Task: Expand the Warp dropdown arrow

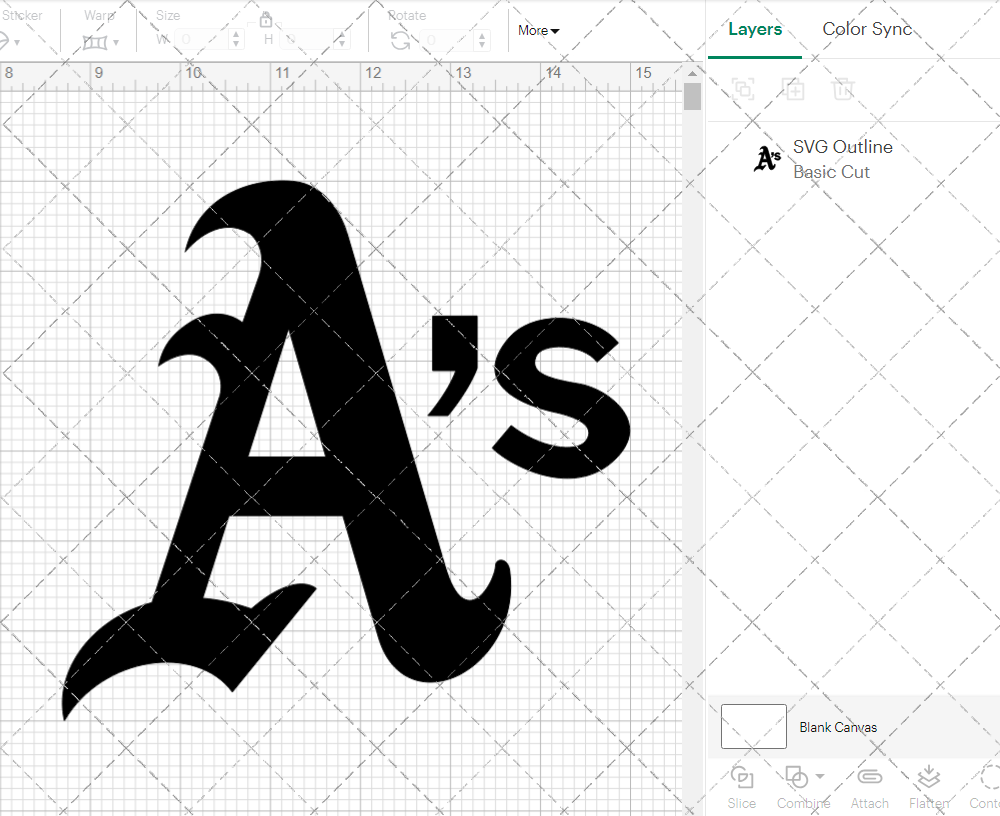Action: click(116, 43)
